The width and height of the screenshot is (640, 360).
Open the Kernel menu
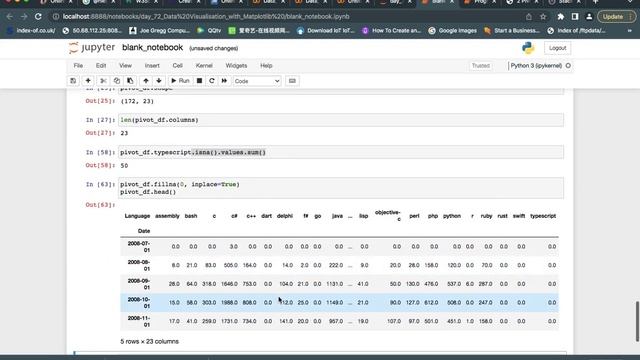coord(204,66)
